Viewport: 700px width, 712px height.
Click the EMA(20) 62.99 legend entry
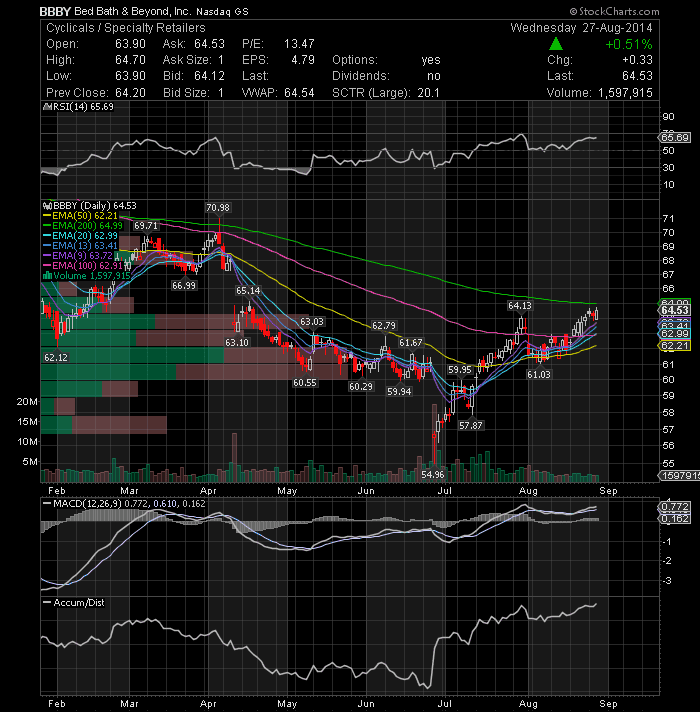pos(85,236)
